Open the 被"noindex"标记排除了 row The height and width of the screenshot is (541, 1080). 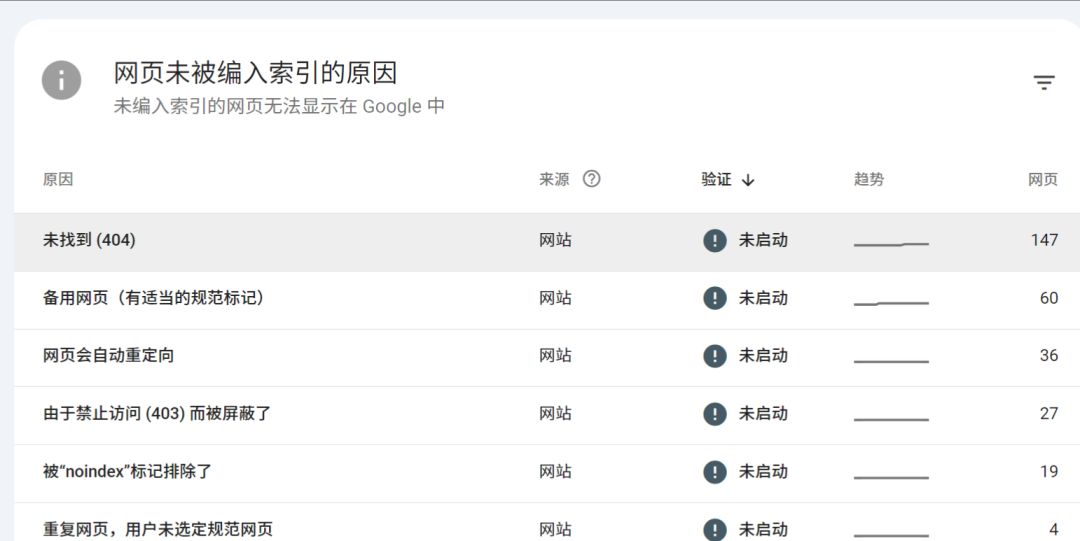(547, 473)
